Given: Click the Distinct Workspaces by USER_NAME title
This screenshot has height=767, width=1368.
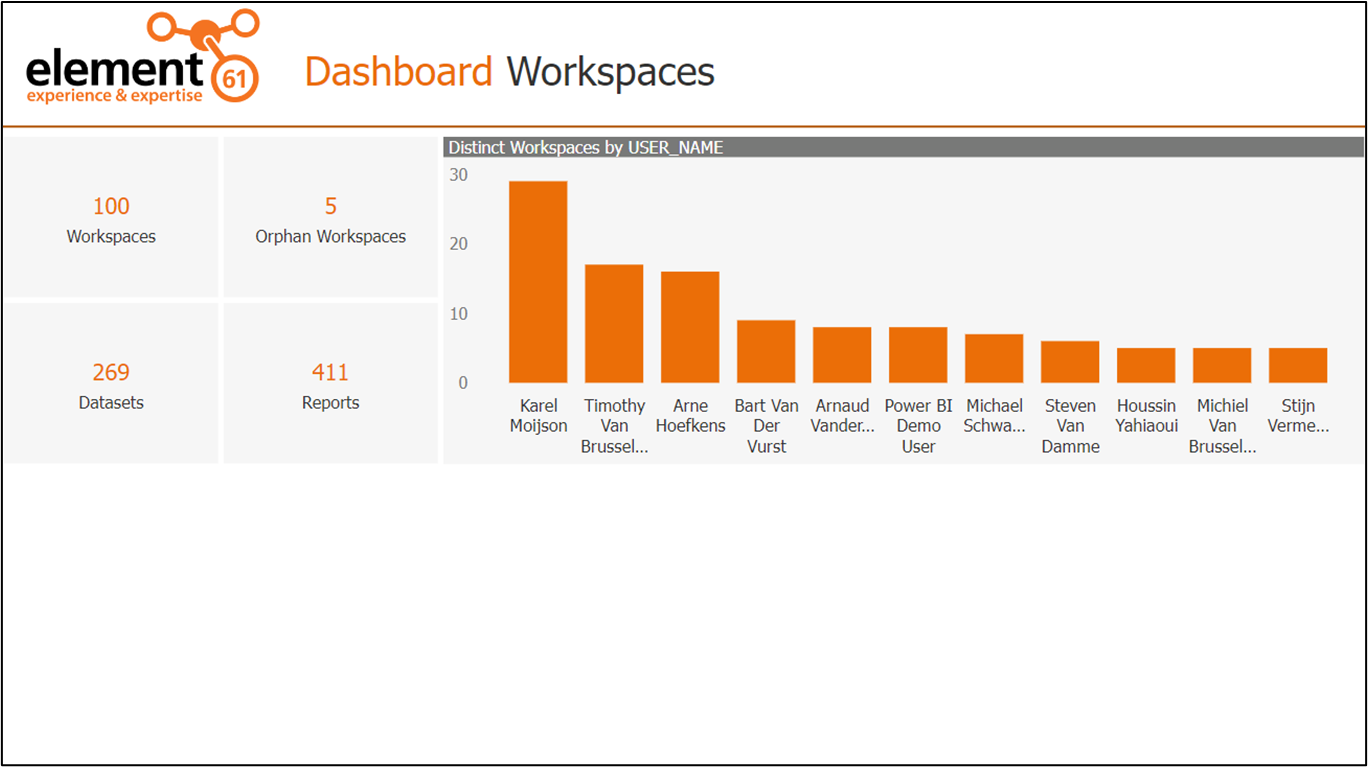Looking at the screenshot, I should click(x=583, y=147).
